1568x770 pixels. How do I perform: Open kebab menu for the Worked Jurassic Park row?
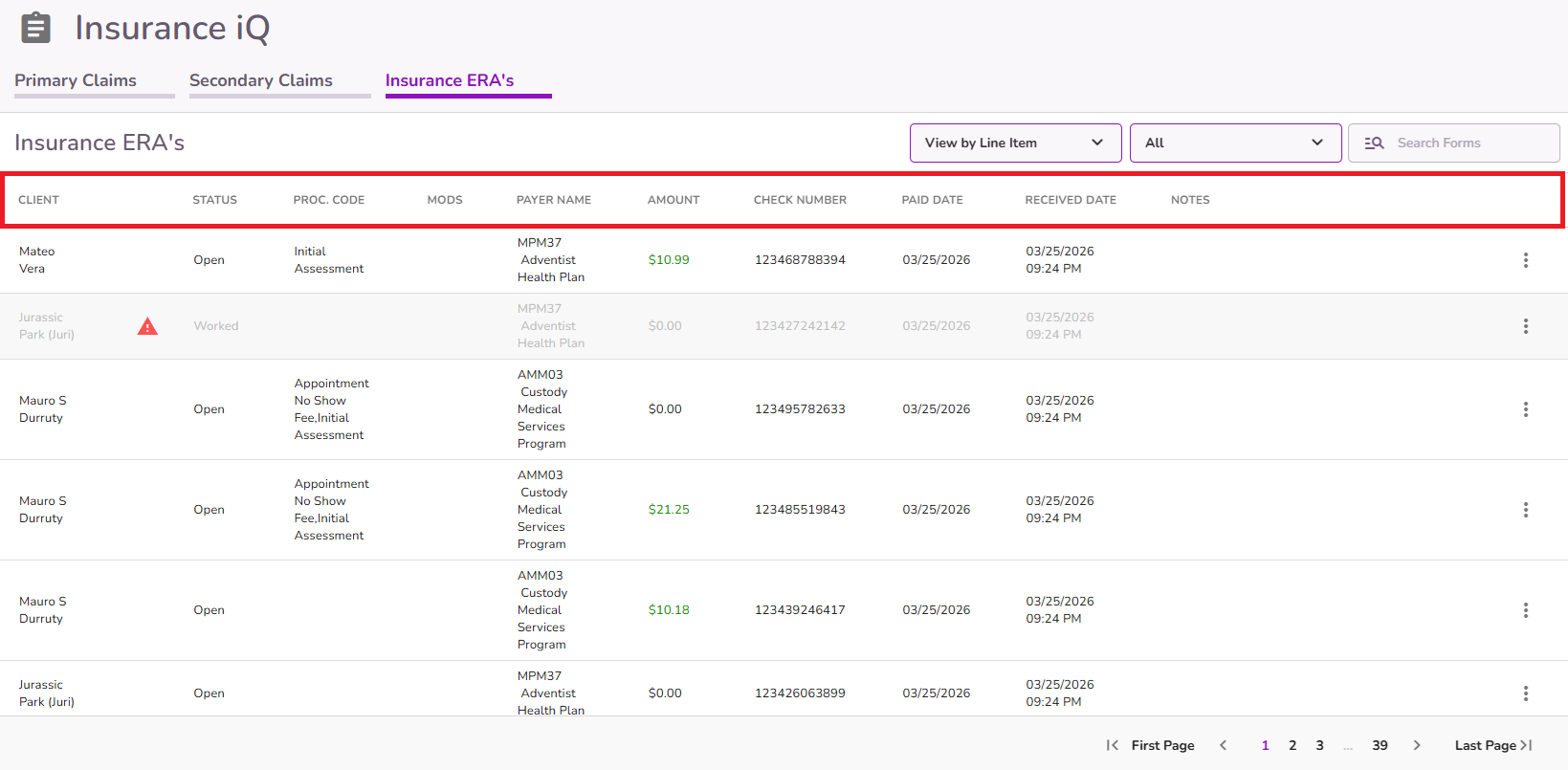[1525, 326]
